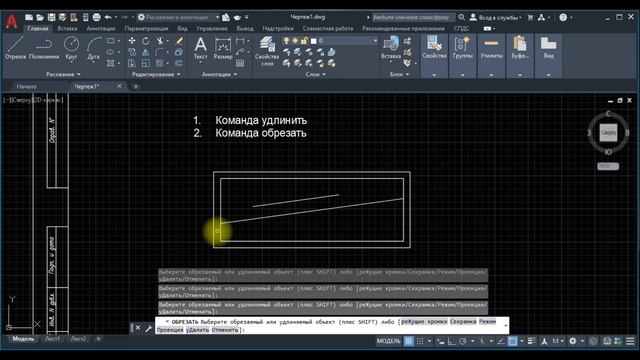Toggle grid display in status bar

point(409,341)
